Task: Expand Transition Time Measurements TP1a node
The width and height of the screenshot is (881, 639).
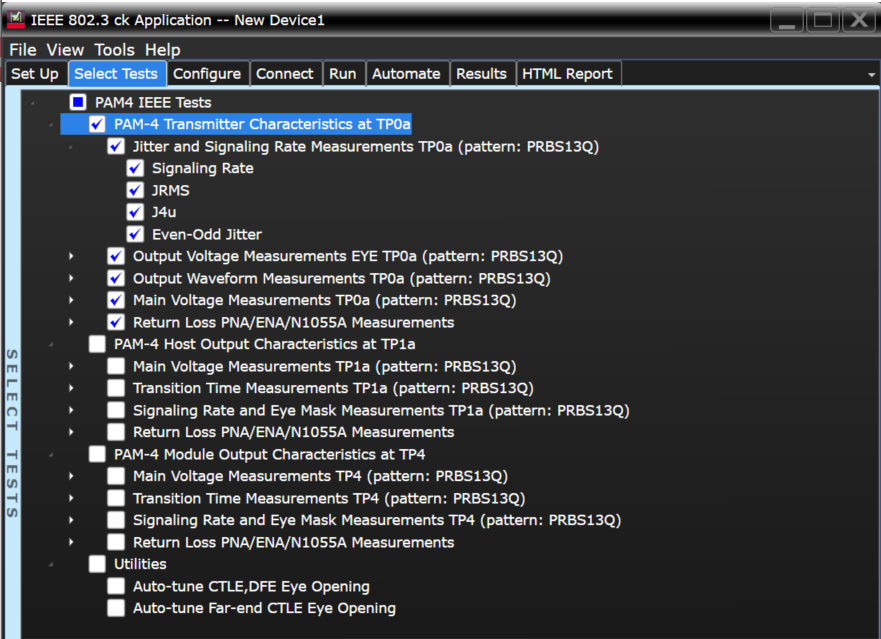Action: click(x=71, y=388)
